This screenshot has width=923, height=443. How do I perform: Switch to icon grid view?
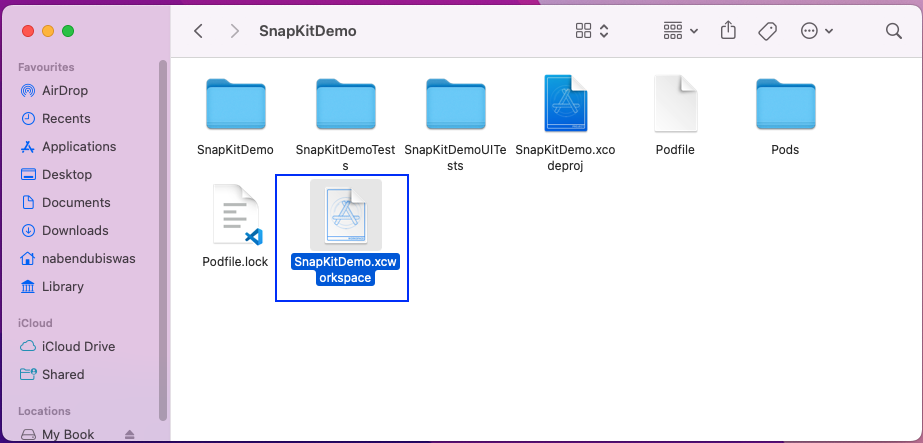[x=583, y=31]
